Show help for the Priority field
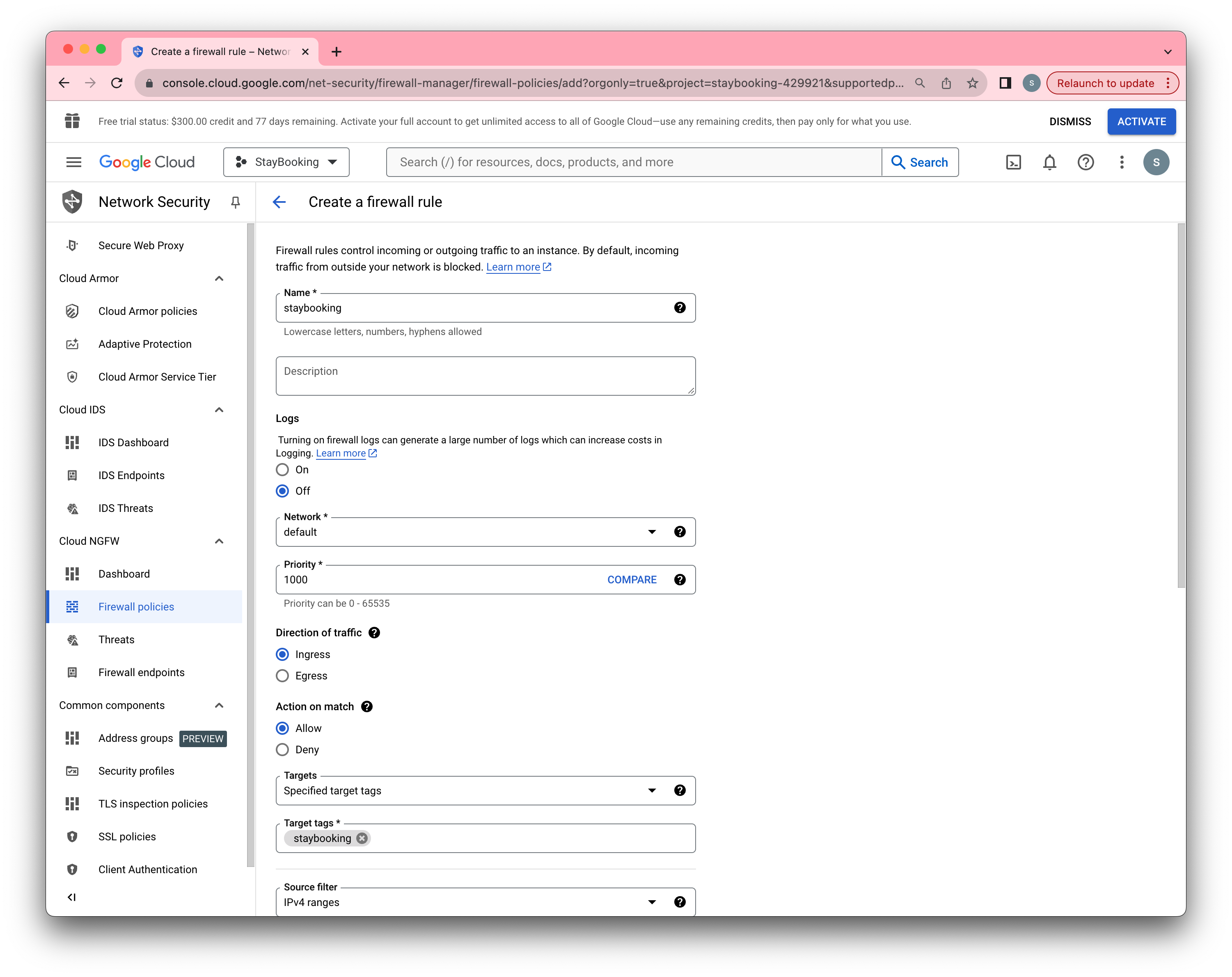 (x=680, y=580)
